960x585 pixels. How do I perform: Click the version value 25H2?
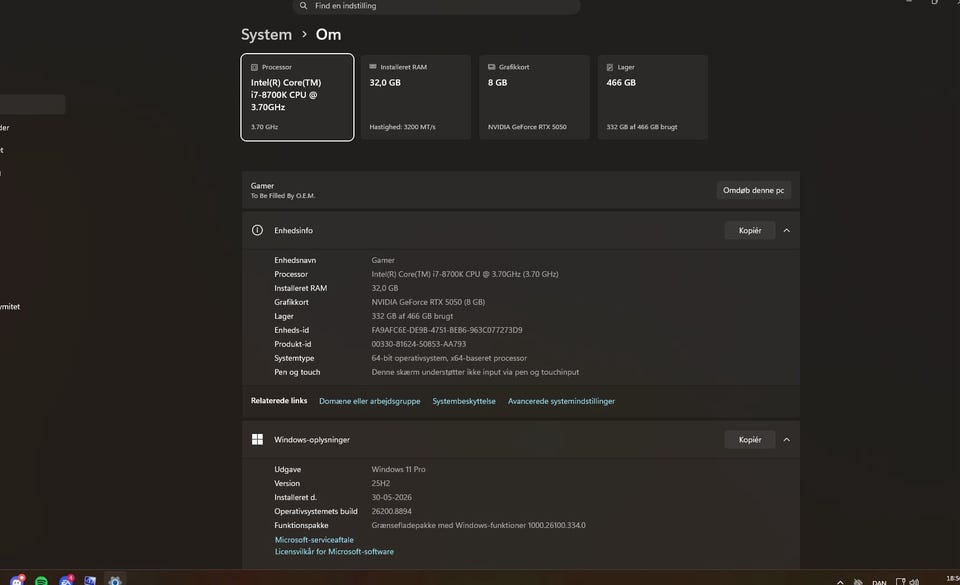coord(381,483)
